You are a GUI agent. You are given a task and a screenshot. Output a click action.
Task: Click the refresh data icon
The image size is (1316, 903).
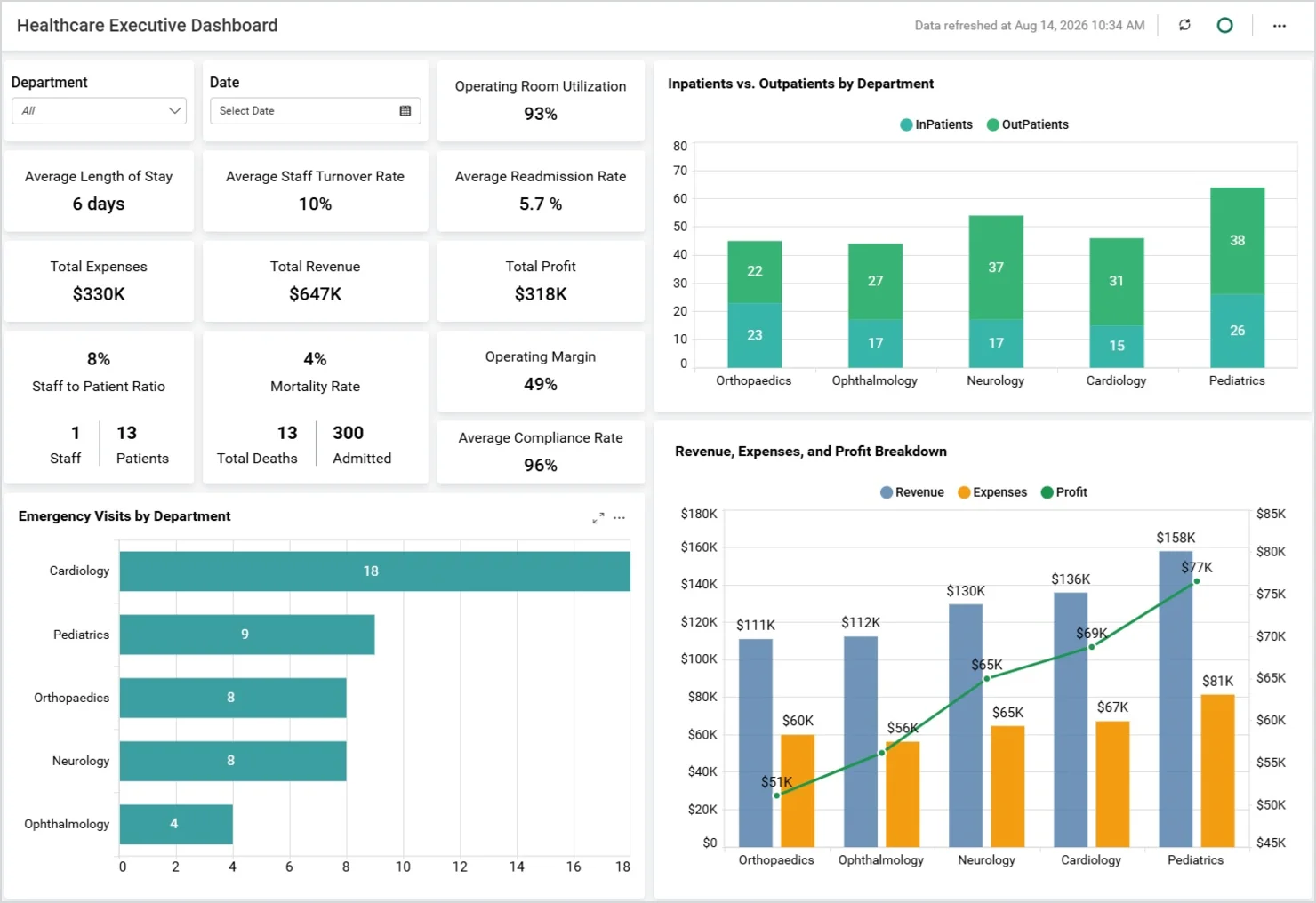[1184, 25]
